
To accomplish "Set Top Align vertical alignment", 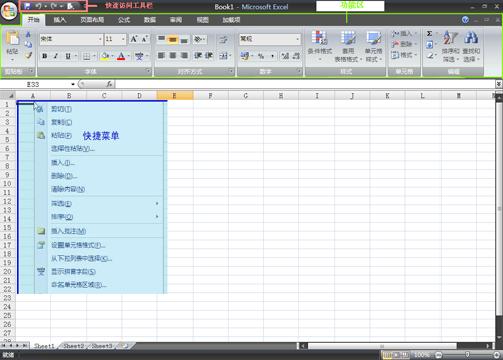I will [x=161, y=39].
